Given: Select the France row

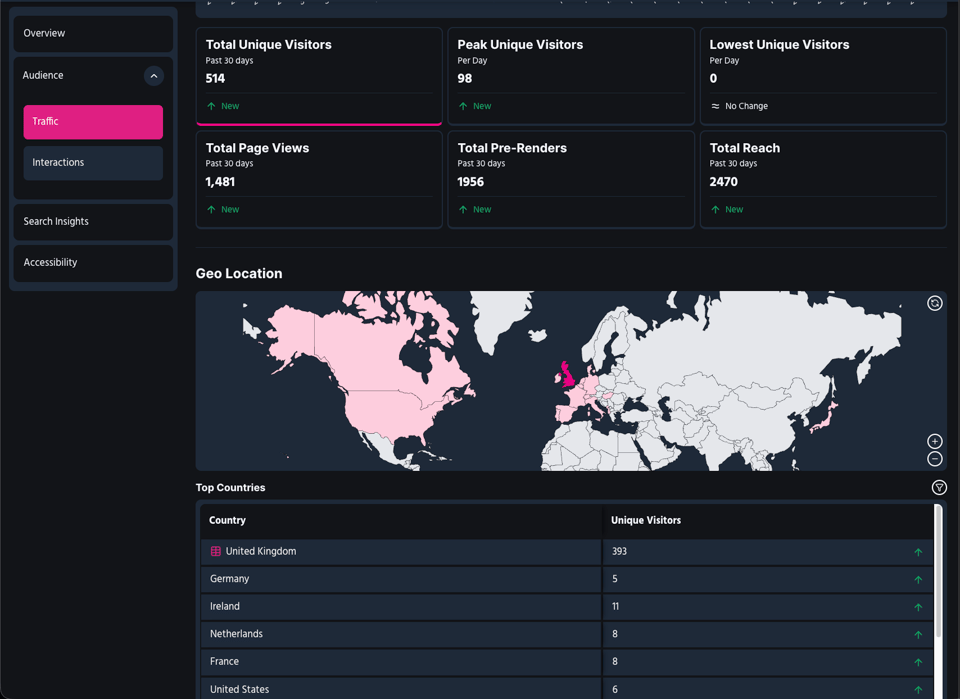Looking at the screenshot, I should click(567, 662).
